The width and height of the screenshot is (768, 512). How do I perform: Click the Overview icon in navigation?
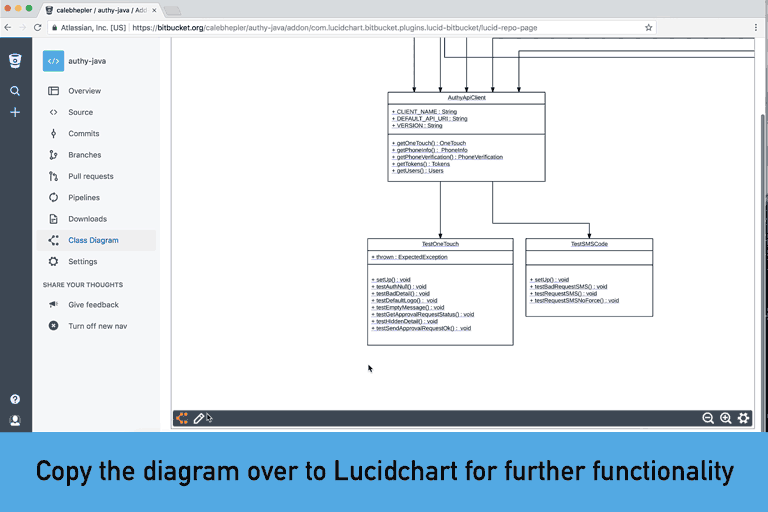click(53, 91)
